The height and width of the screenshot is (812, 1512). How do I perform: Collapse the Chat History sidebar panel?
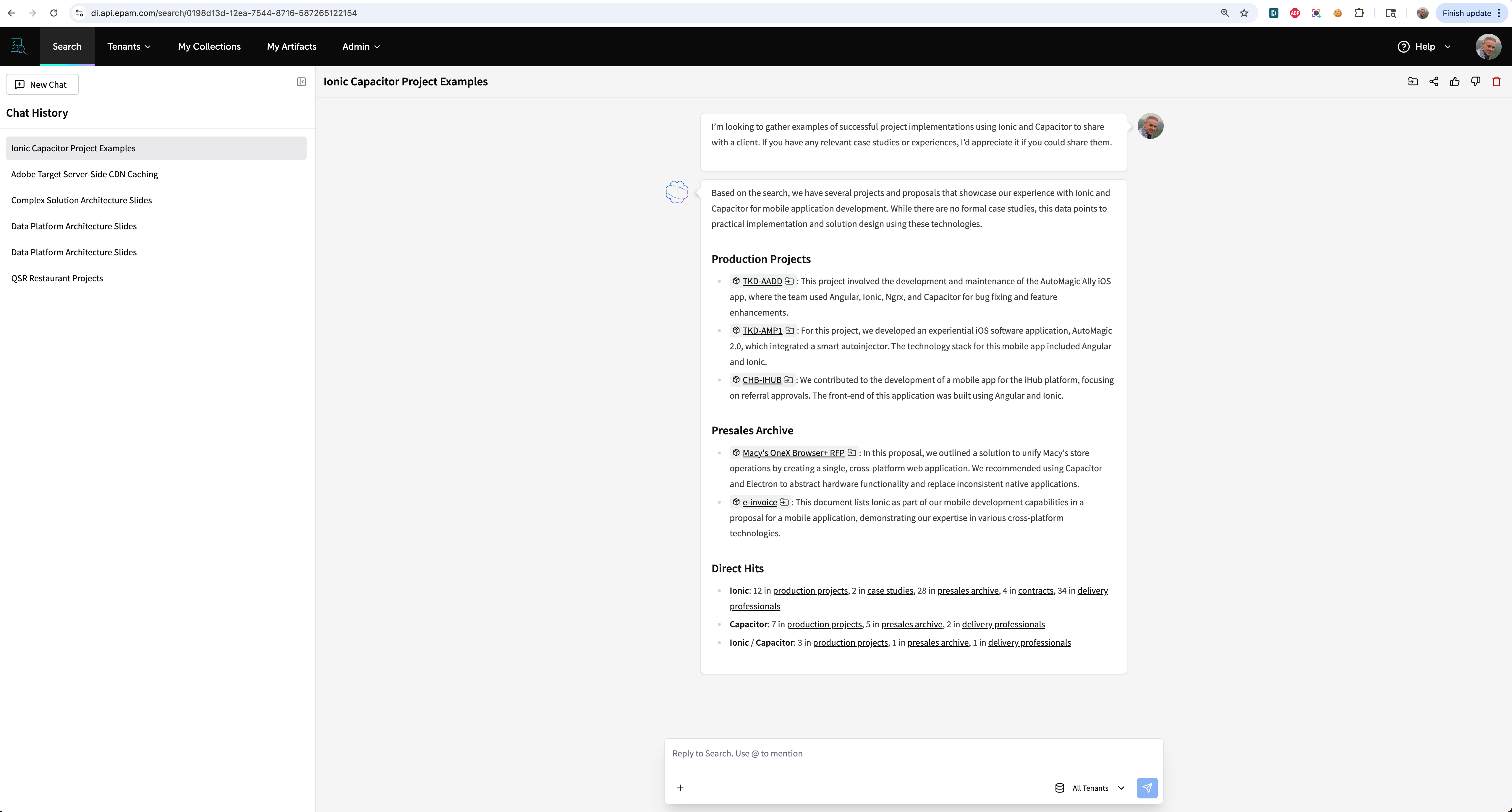tap(301, 82)
